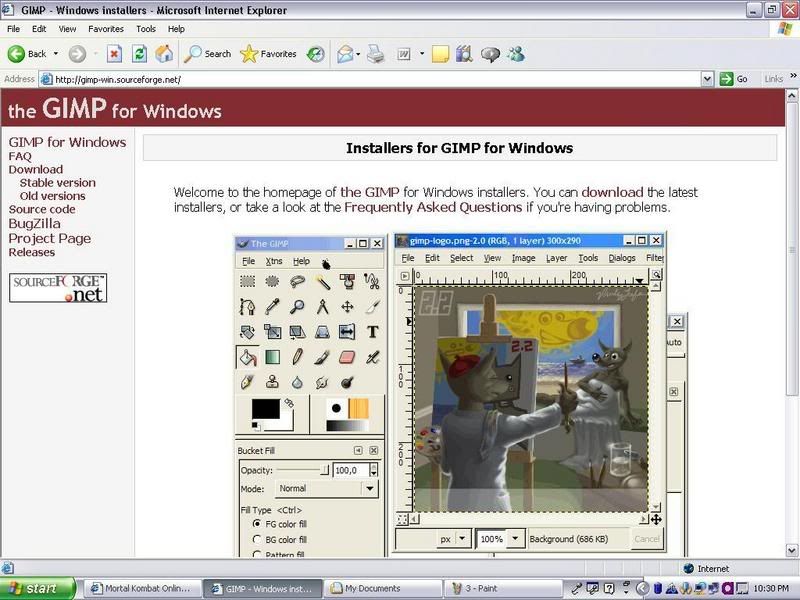Screen dimensions: 800x600
Task: Click the Back arrow icon in Internet Explorer
Action: click(x=16, y=54)
